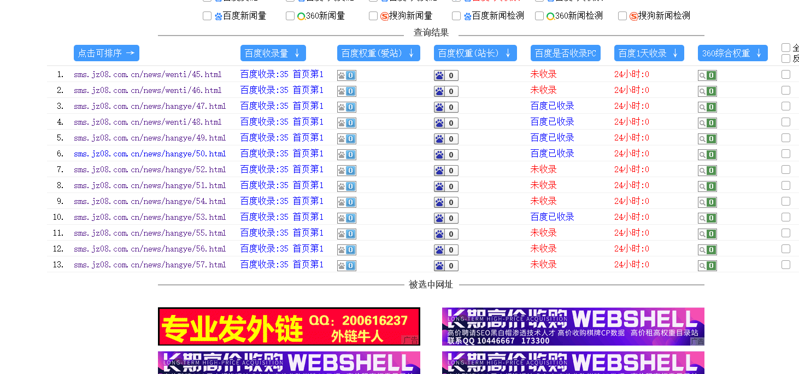Sort by 360综合权重 column
This screenshot has width=799, height=374.
tap(733, 53)
